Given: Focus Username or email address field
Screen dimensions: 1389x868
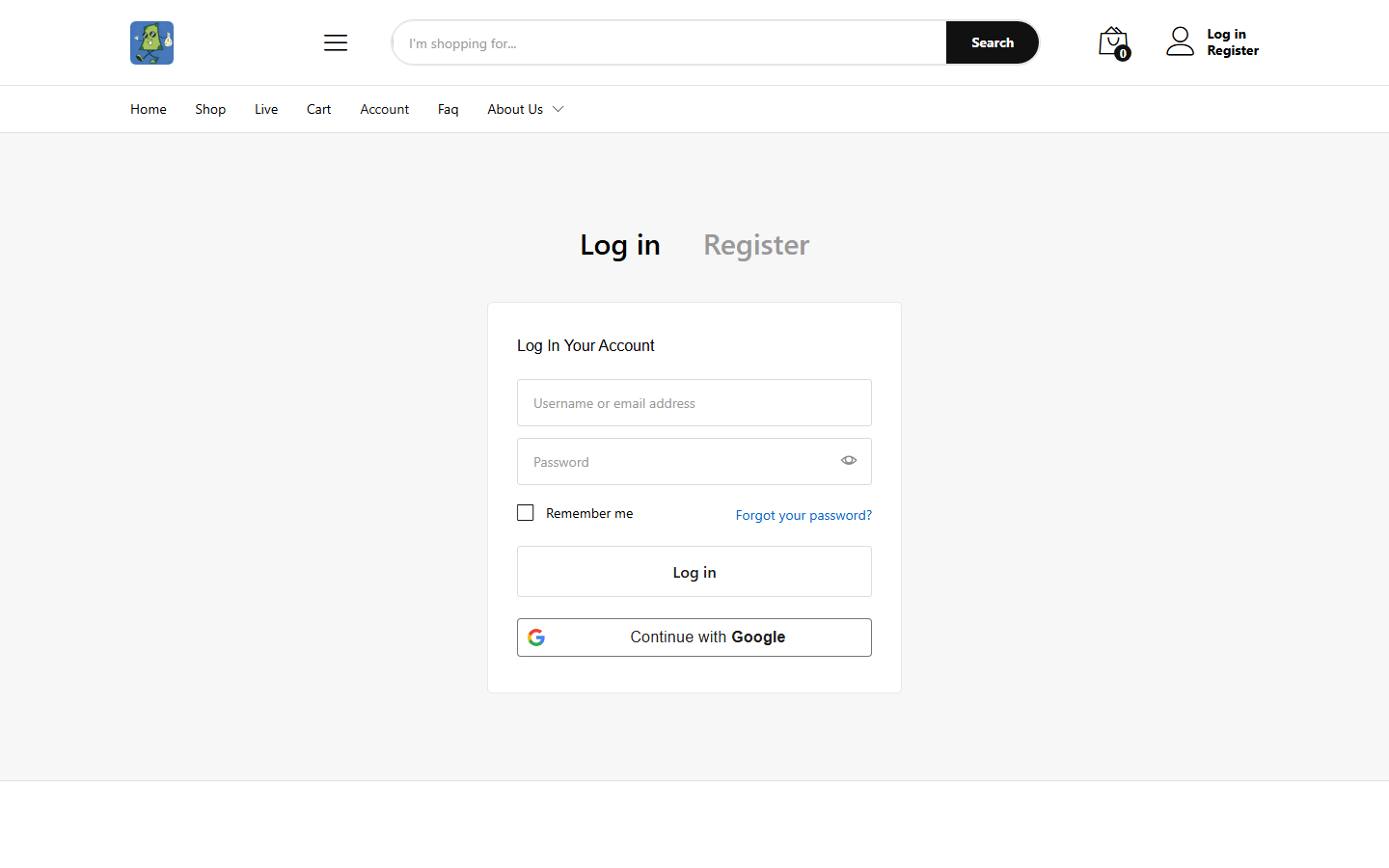Looking at the screenshot, I should click(x=694, y=403).
